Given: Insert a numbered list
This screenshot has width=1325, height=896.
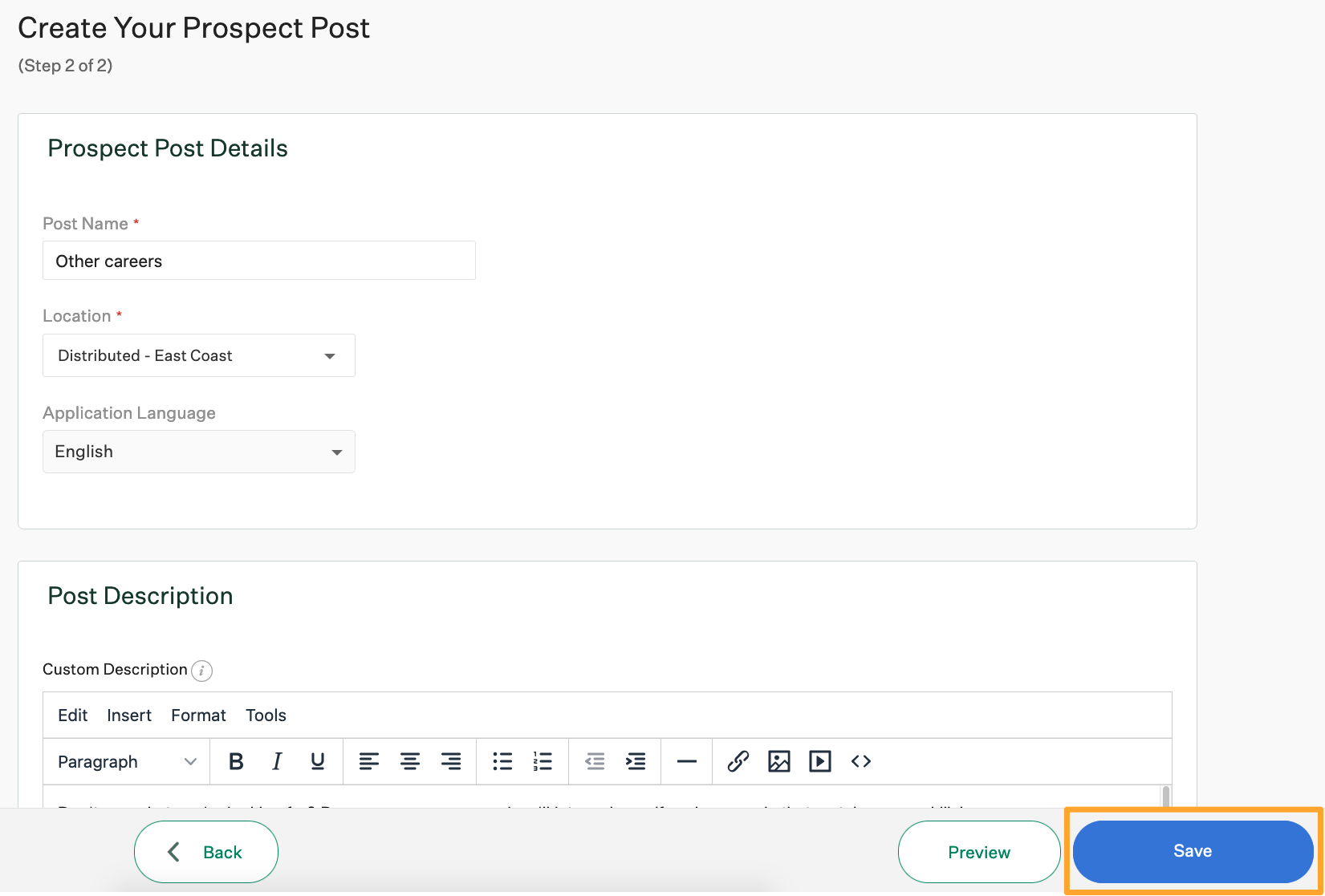Looking at the screenshot, I should (543, 761).
